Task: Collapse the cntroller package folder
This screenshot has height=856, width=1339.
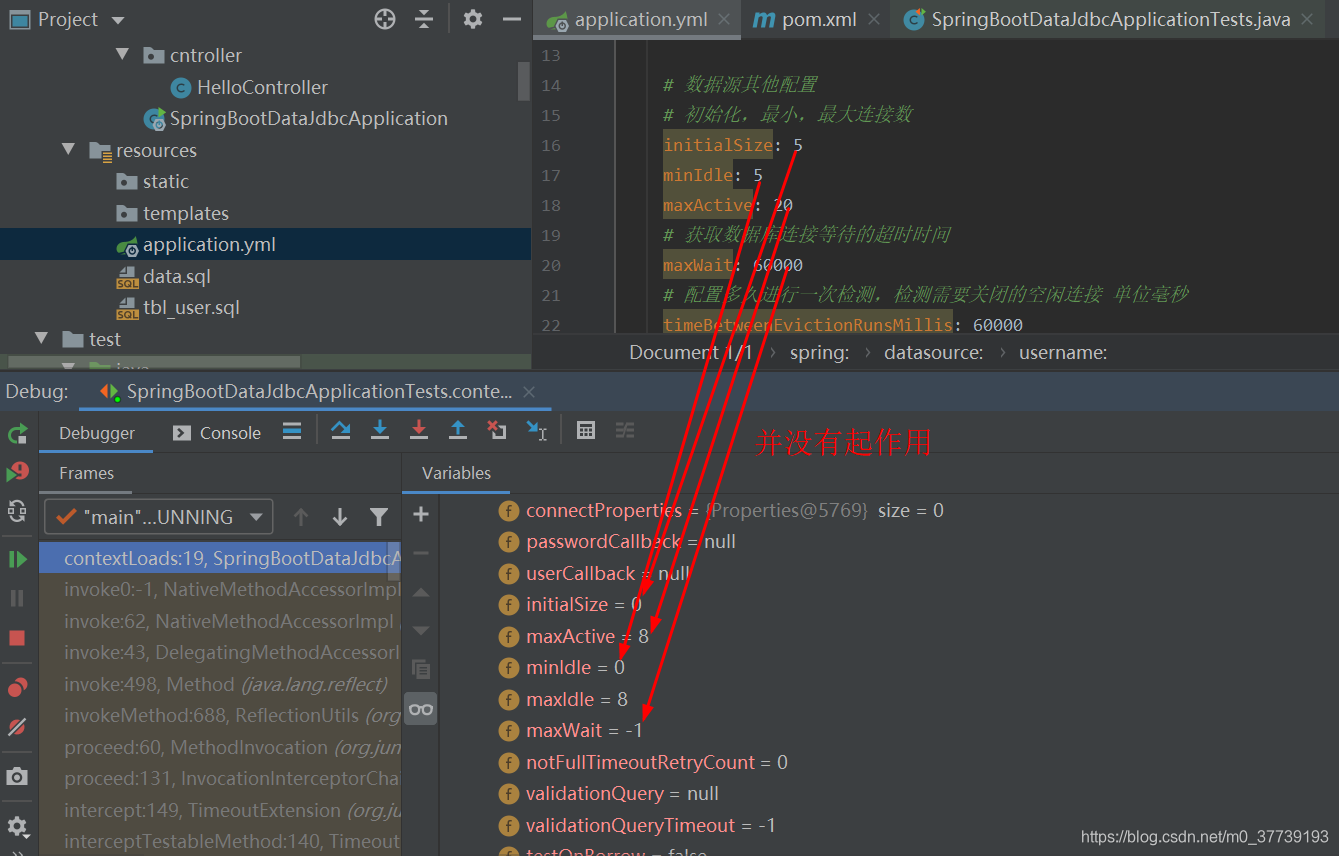Action: coord(122,55)
